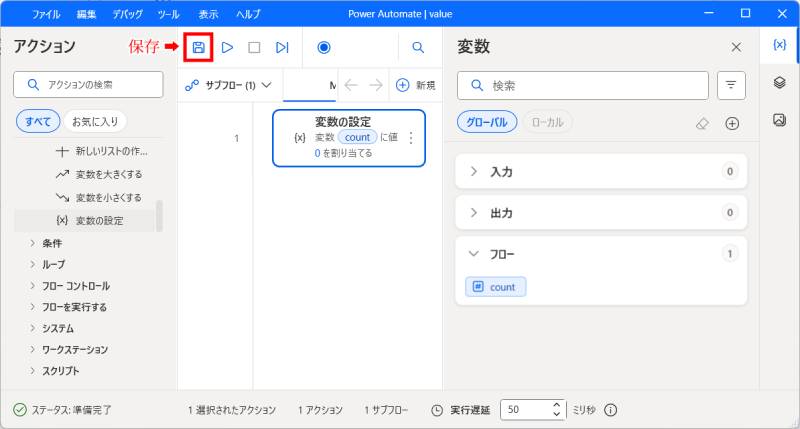
Task: Click the count variable chip under フロー
Action: click(495, 287)
